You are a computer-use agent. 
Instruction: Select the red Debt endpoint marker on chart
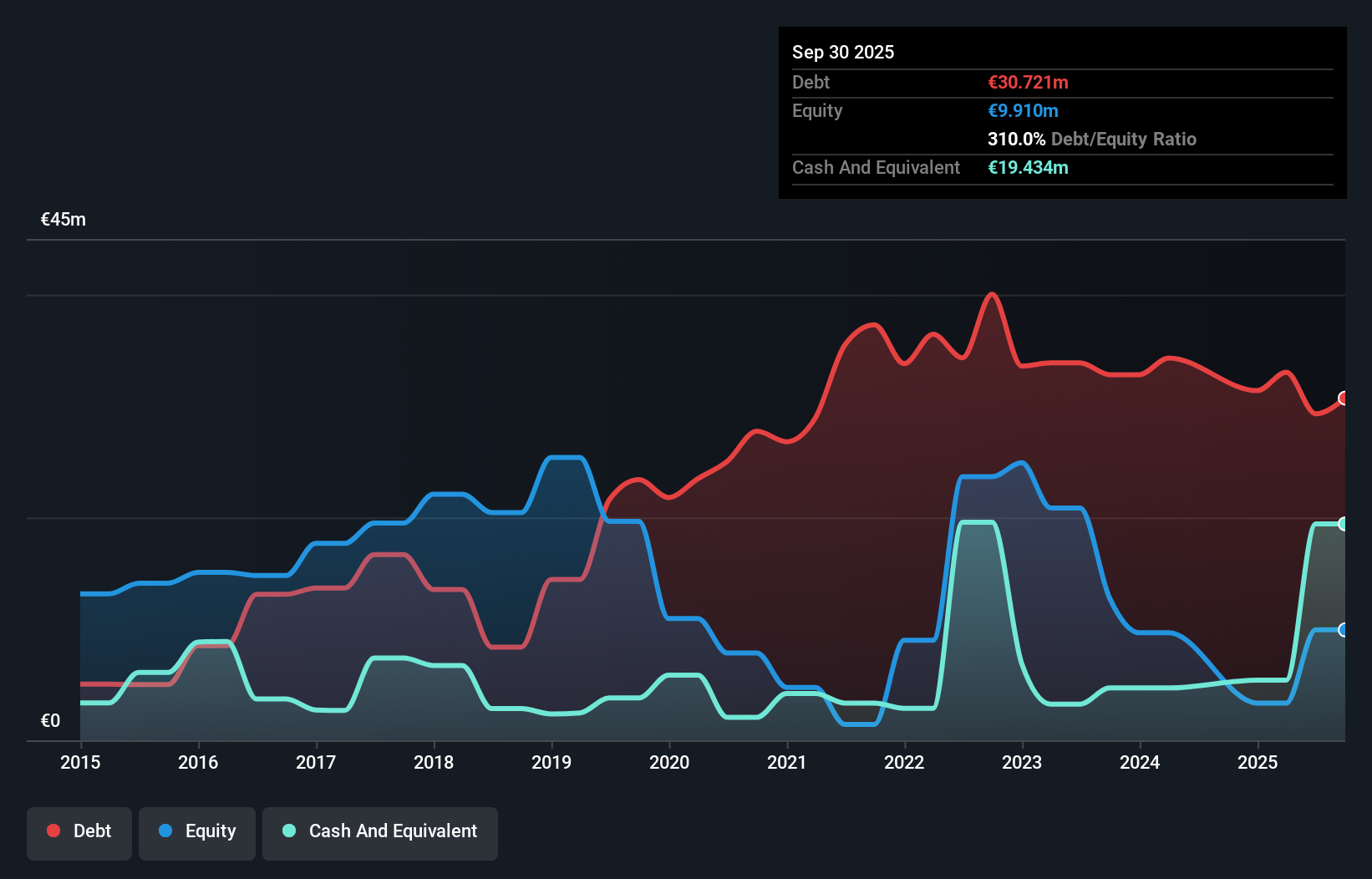[1344, 398]
